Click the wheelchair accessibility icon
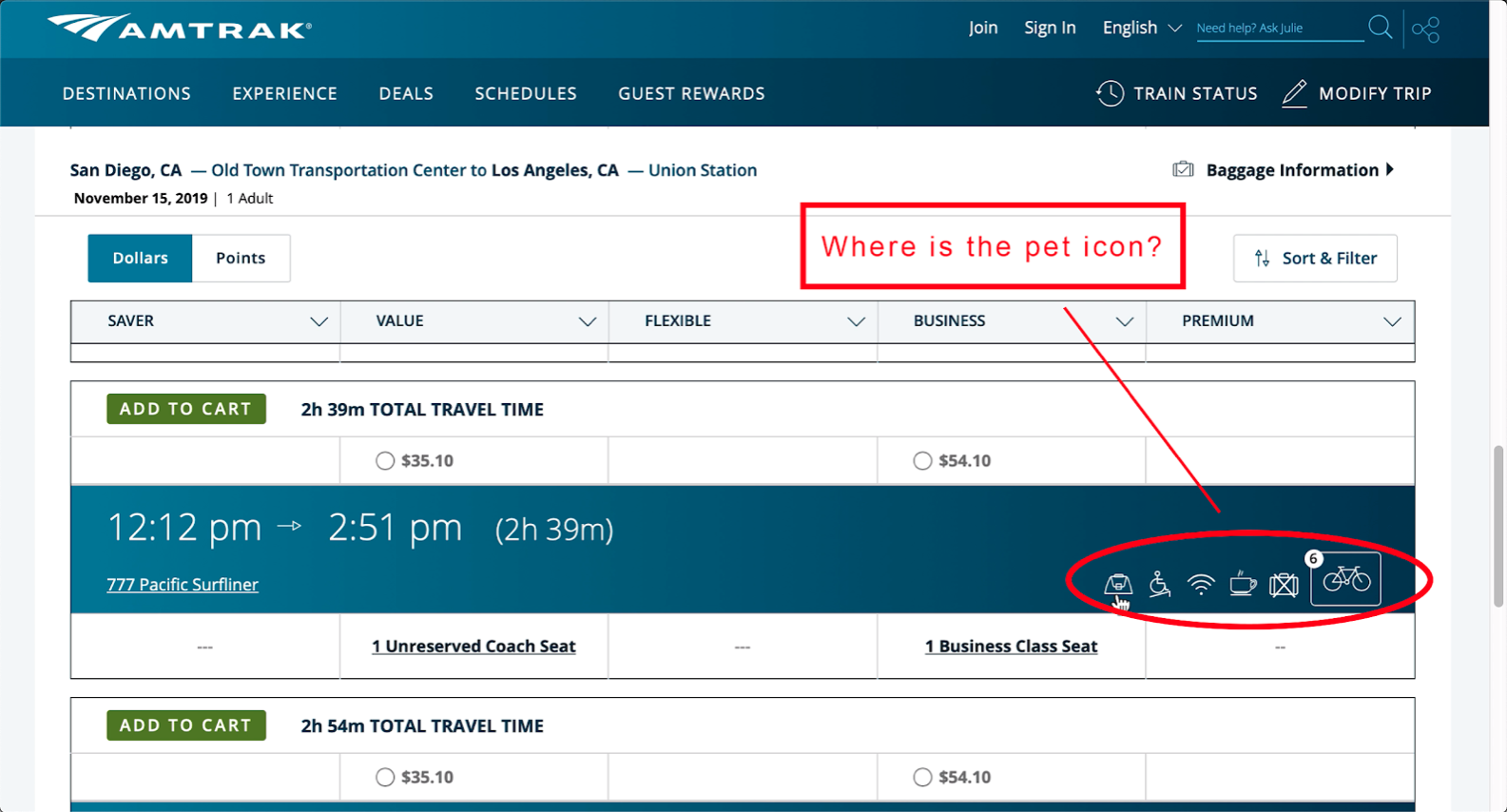 tap(1159, 584)
